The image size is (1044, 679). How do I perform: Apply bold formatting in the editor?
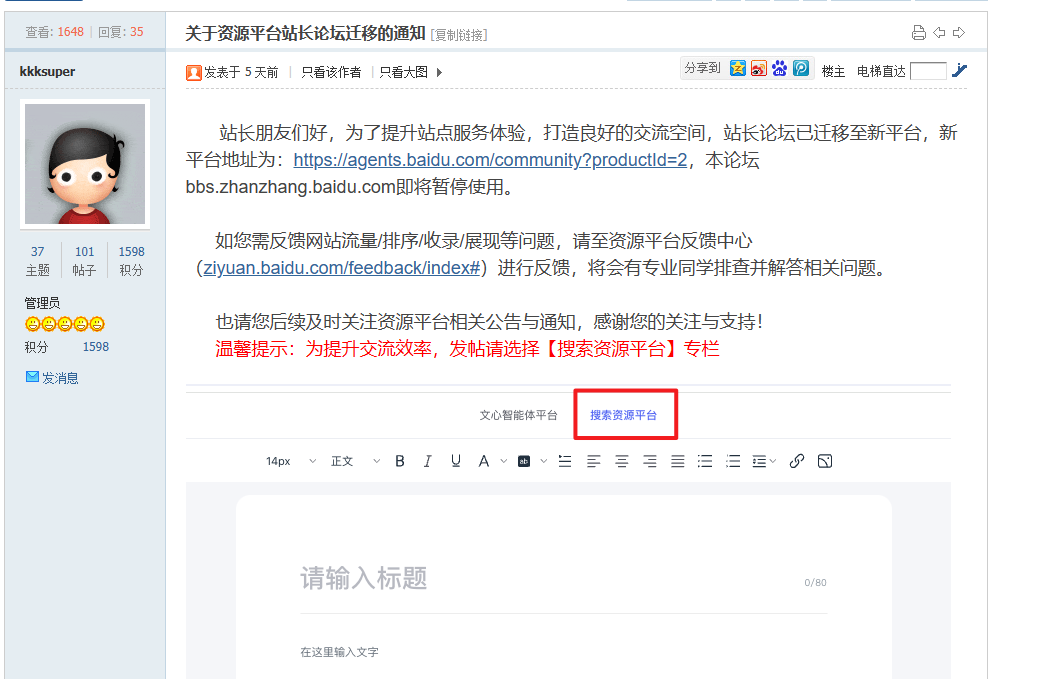click(399, 461)
